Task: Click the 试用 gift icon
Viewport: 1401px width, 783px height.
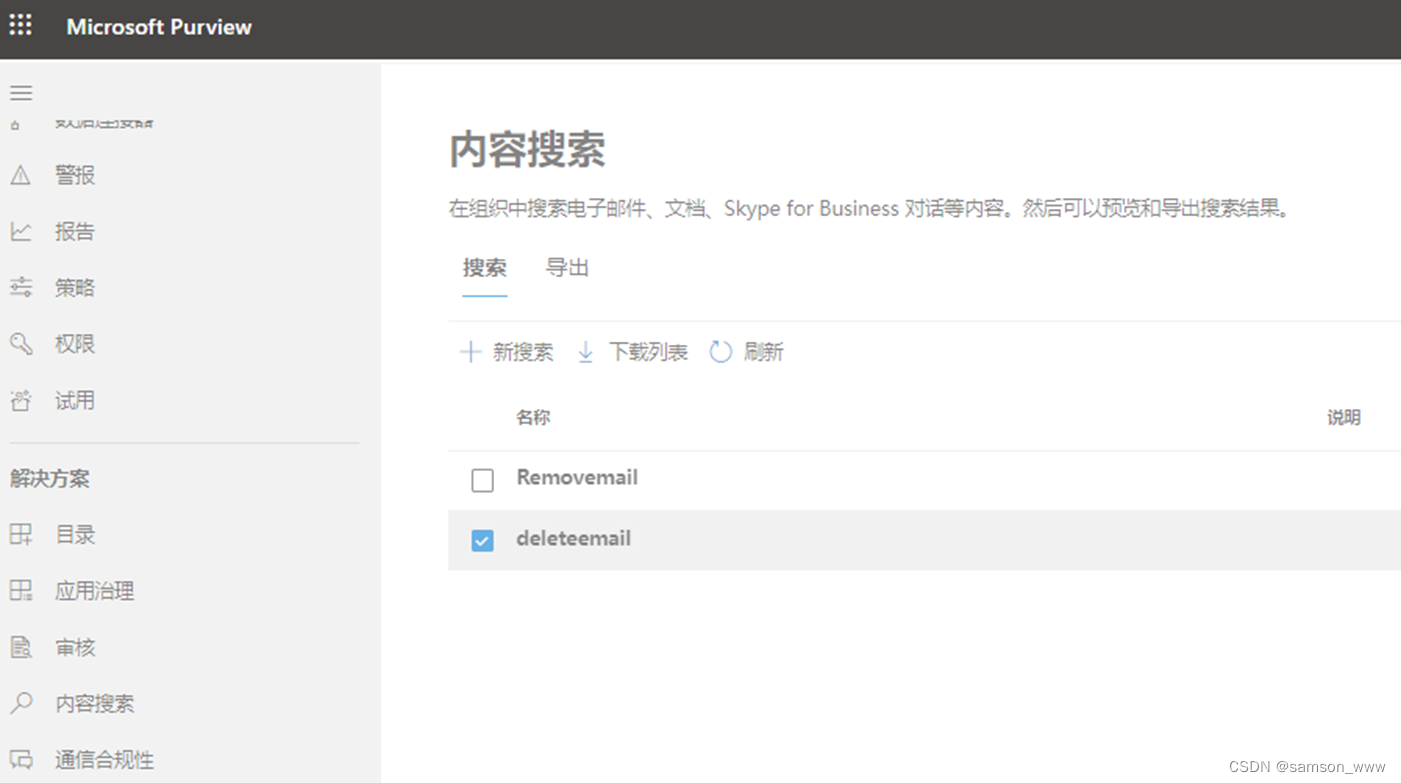Action: tap(21, 401)
